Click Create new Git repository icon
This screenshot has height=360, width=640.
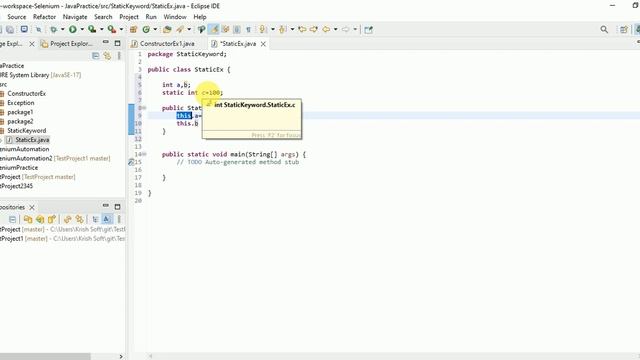tap(51, 219)
